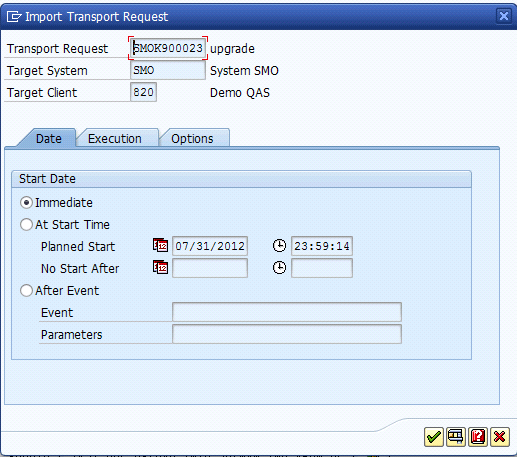
Task: Open the Options tab
Action: 192,138
